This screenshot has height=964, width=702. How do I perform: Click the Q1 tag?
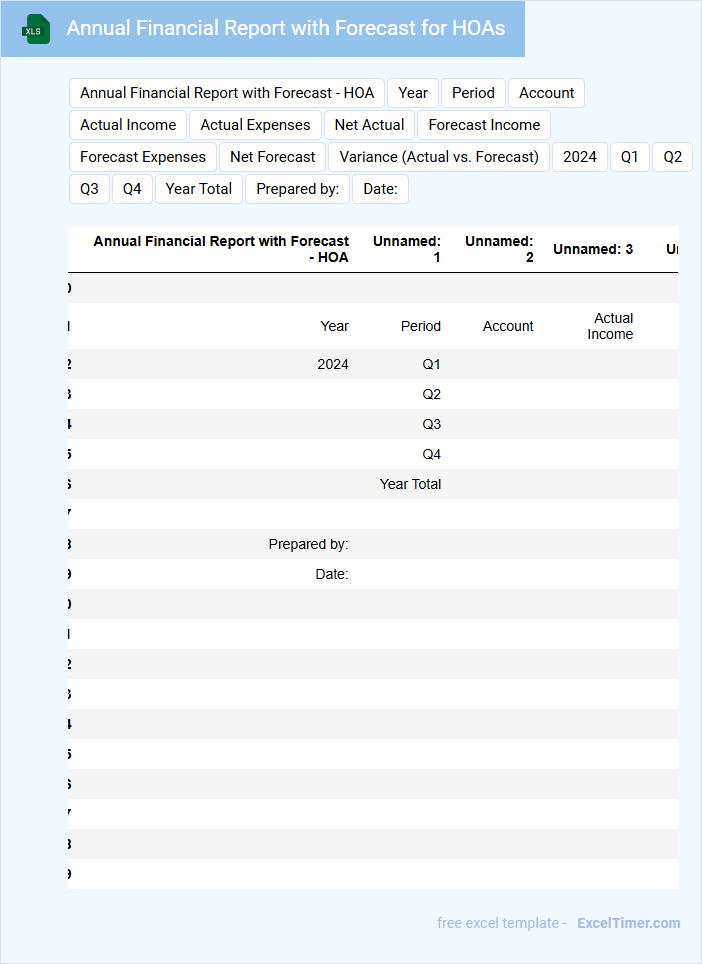coord(629,157)
